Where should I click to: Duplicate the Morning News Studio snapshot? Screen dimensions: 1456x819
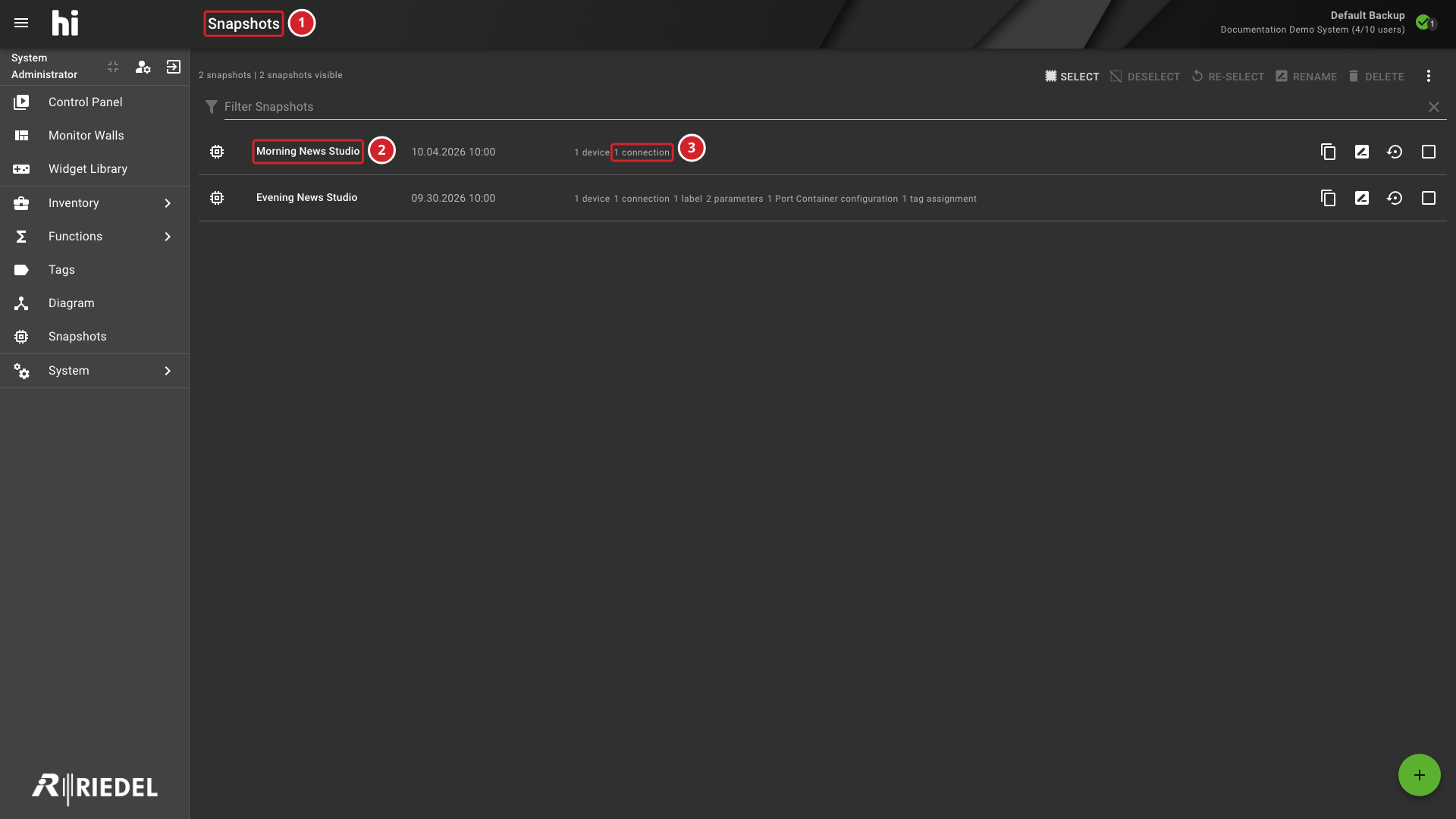(x=1328, y=152)
